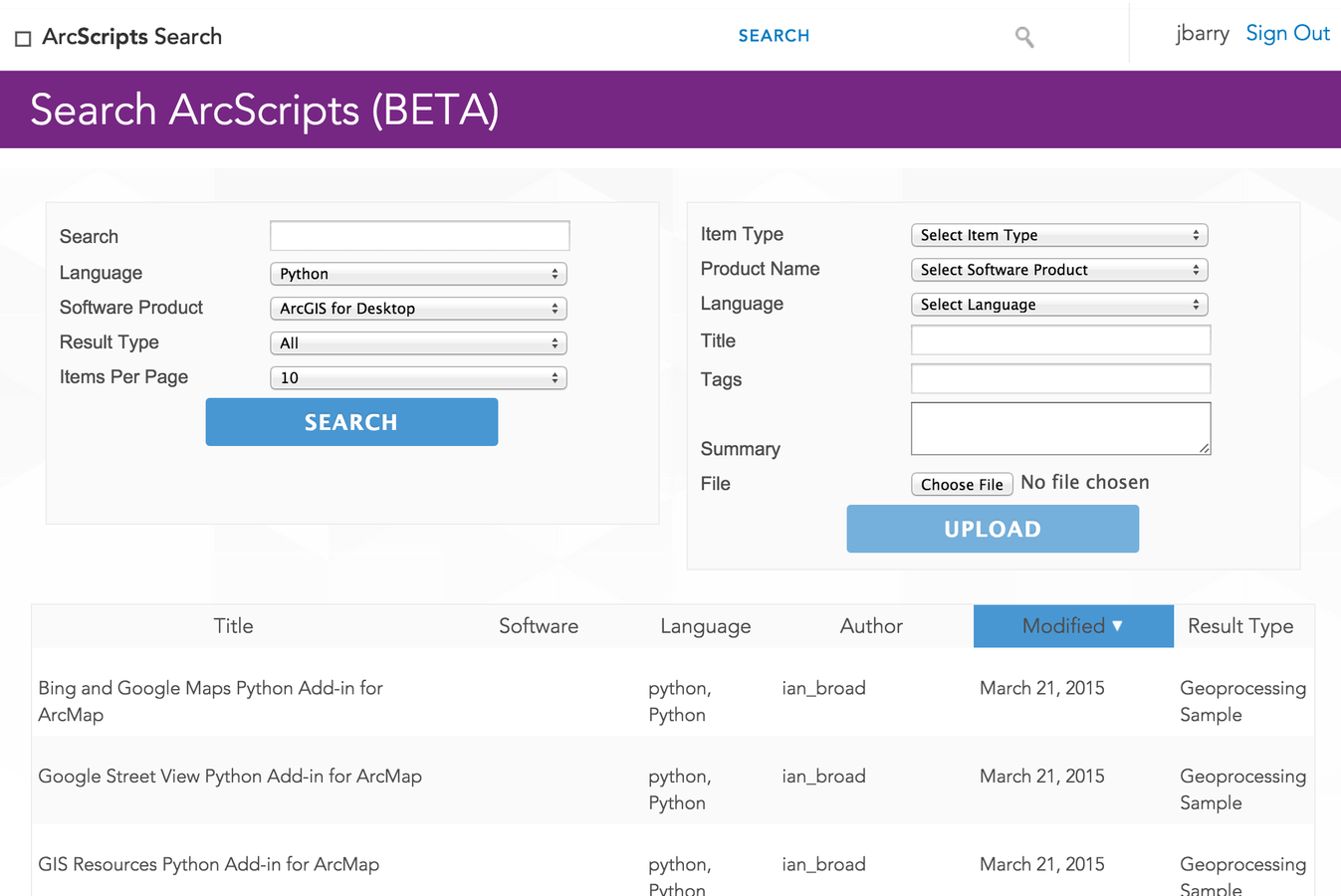Click the blue SEARCH button
The height and width of the screenshot is (896, 1341).
[351, 422]
